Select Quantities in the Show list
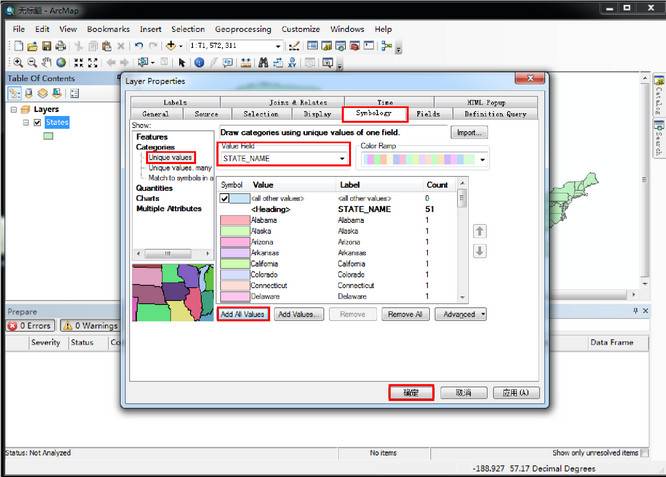Screen dimensions: 666x477 coord(154,188)
